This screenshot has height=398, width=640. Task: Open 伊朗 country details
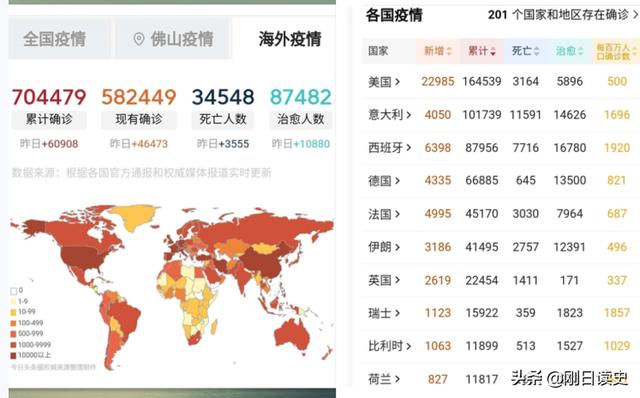[384, 247]
